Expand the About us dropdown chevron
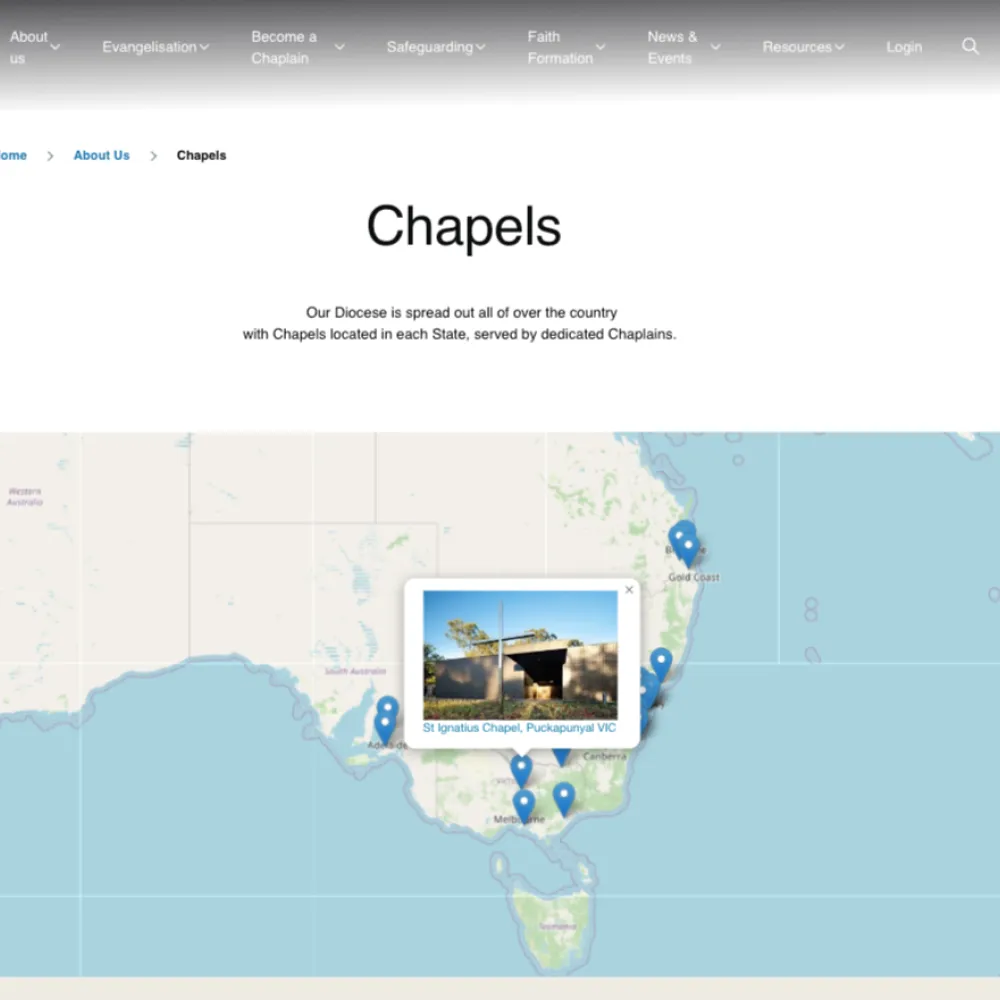Viewport: 1000px width, 1000px height. pos(55,47)
